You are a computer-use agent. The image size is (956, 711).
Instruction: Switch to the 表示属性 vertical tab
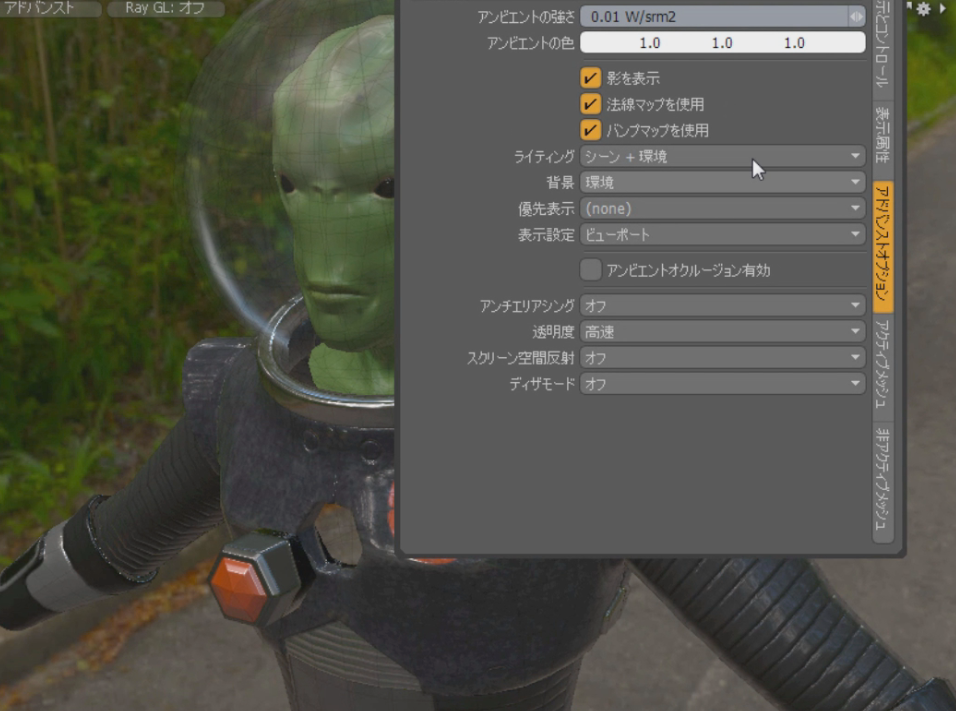point(883,135)
